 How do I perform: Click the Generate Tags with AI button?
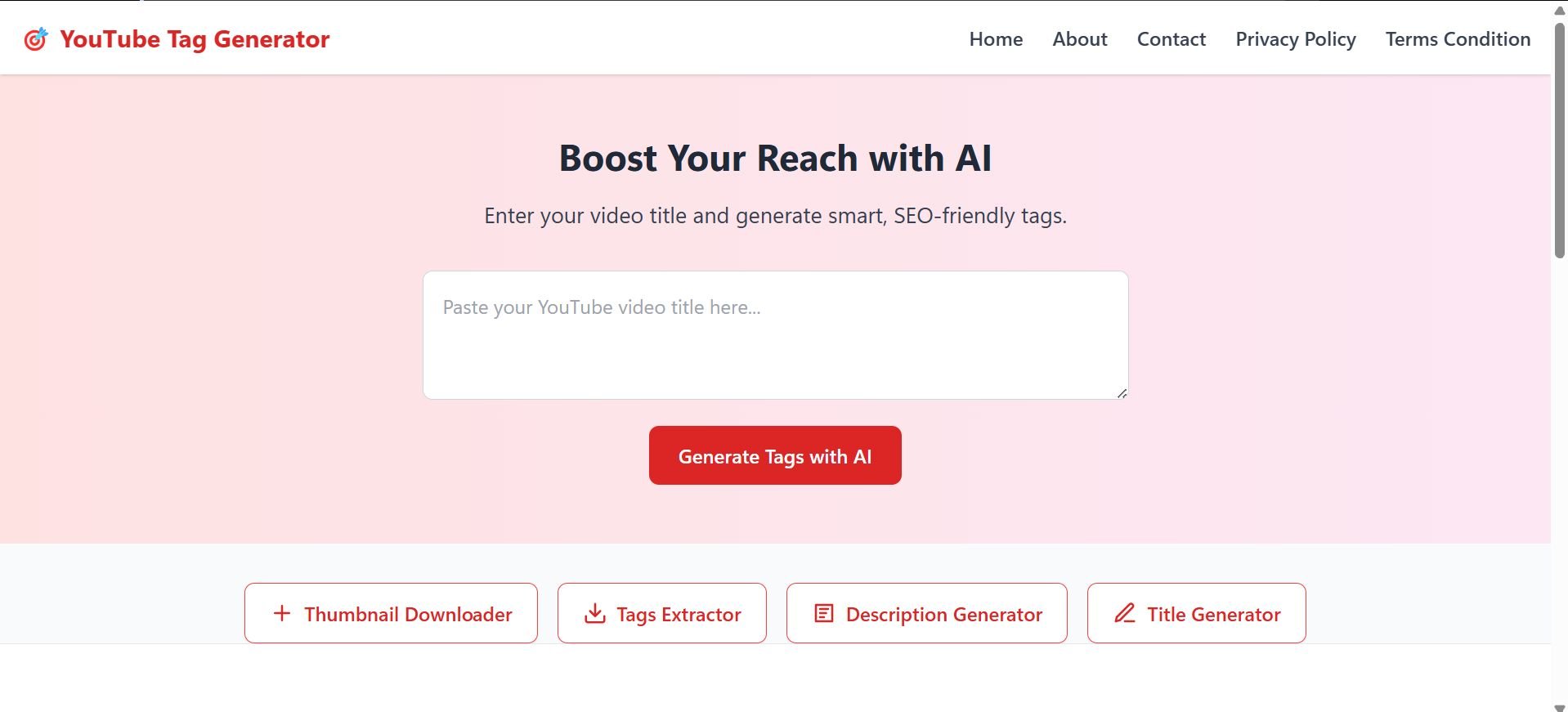coord(774,455)
